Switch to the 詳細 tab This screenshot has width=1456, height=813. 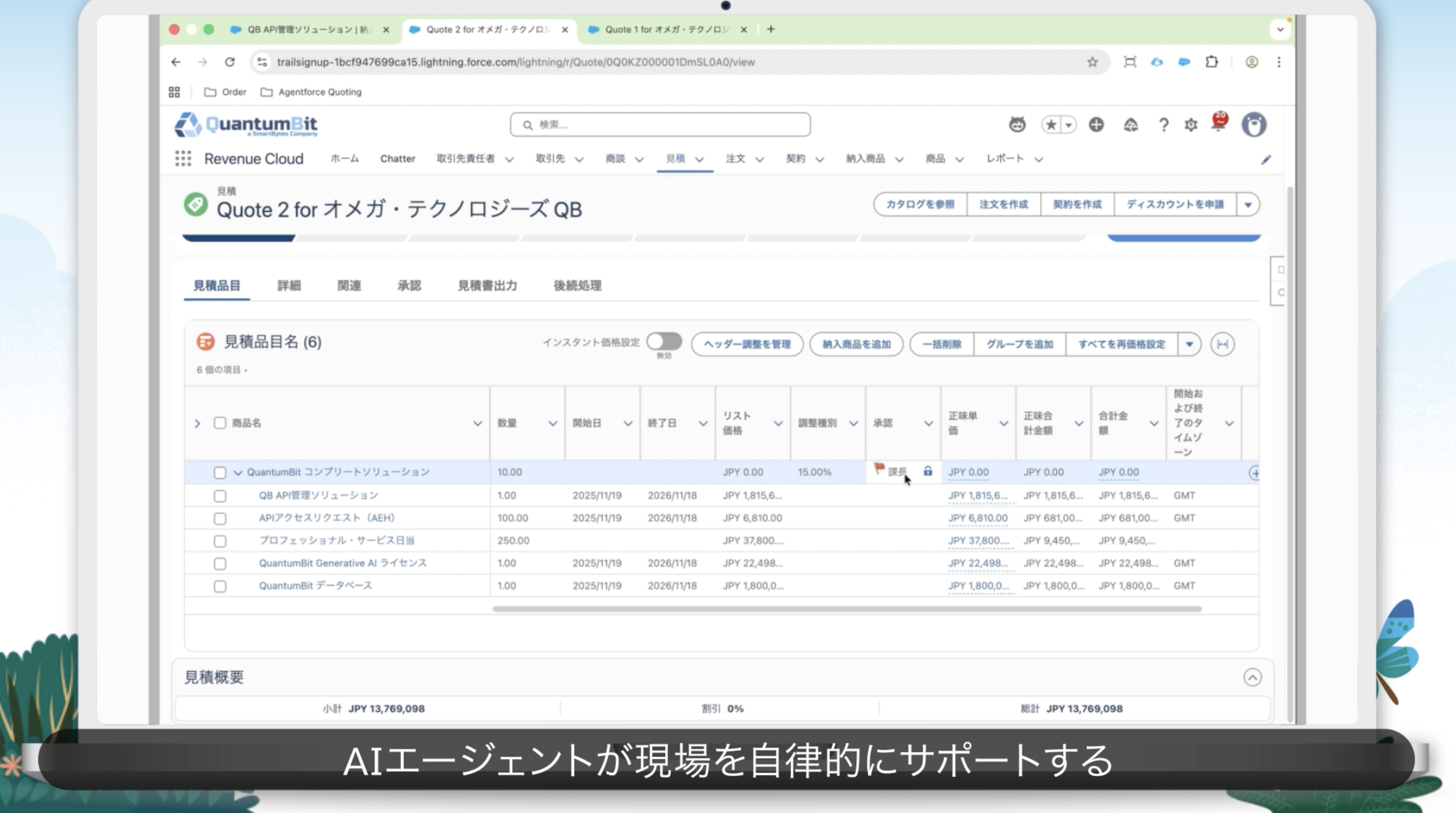coord(289,286)
